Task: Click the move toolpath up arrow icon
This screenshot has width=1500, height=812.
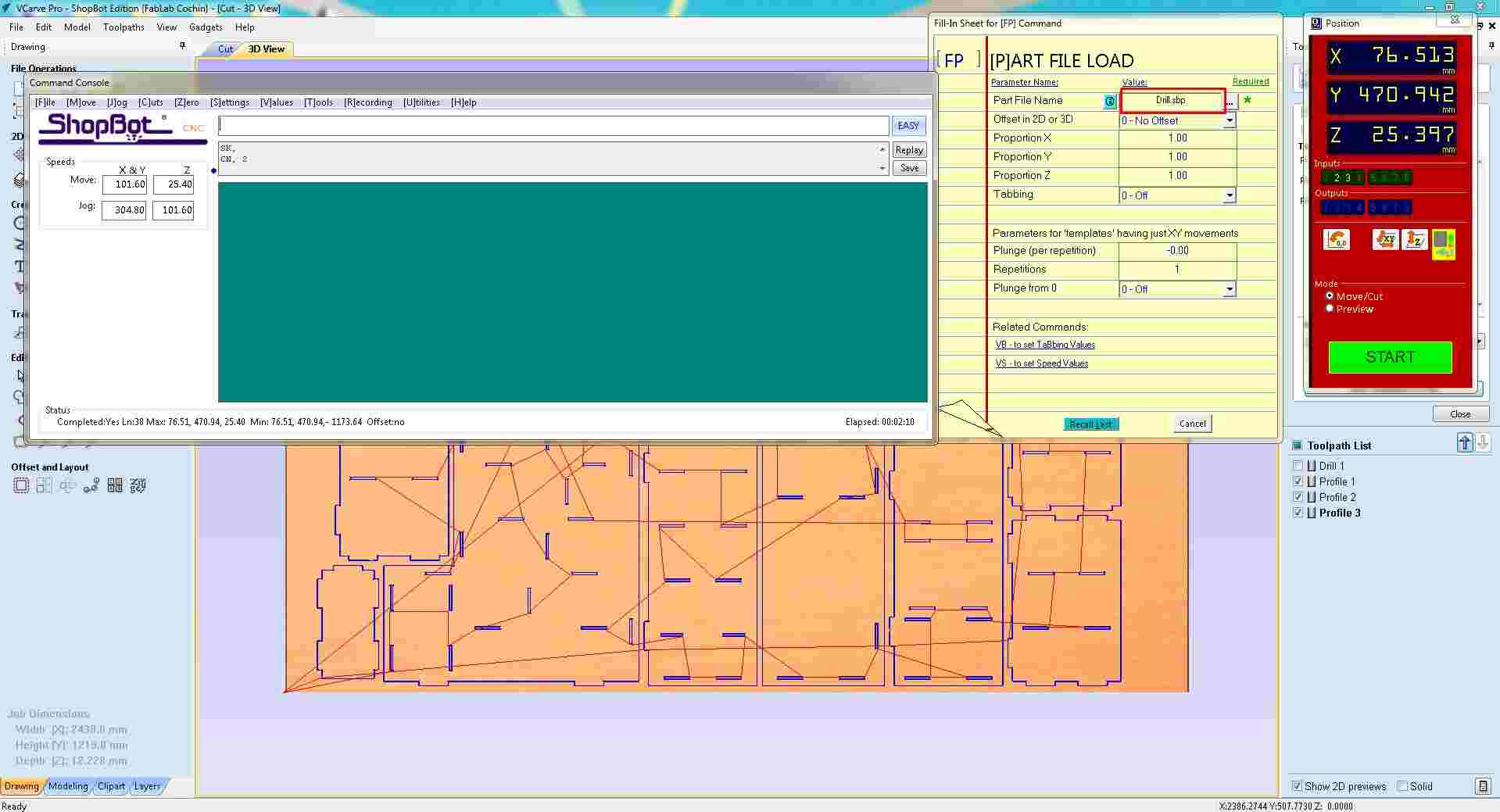Action: pos(1466,442)
